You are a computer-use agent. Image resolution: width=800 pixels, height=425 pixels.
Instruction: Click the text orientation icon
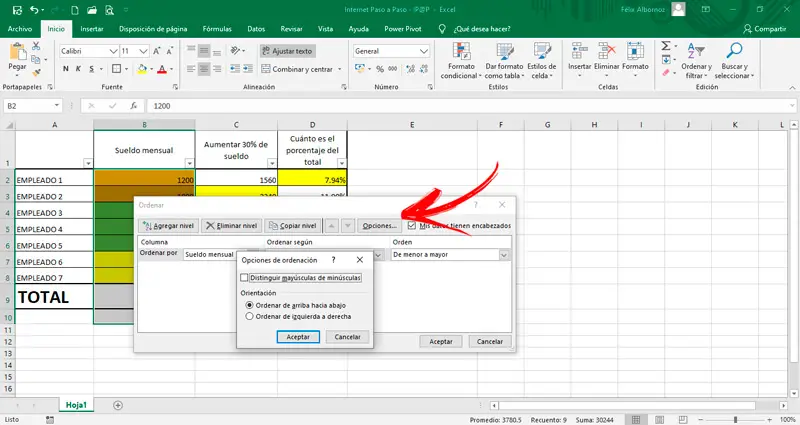tap(235, 51)
